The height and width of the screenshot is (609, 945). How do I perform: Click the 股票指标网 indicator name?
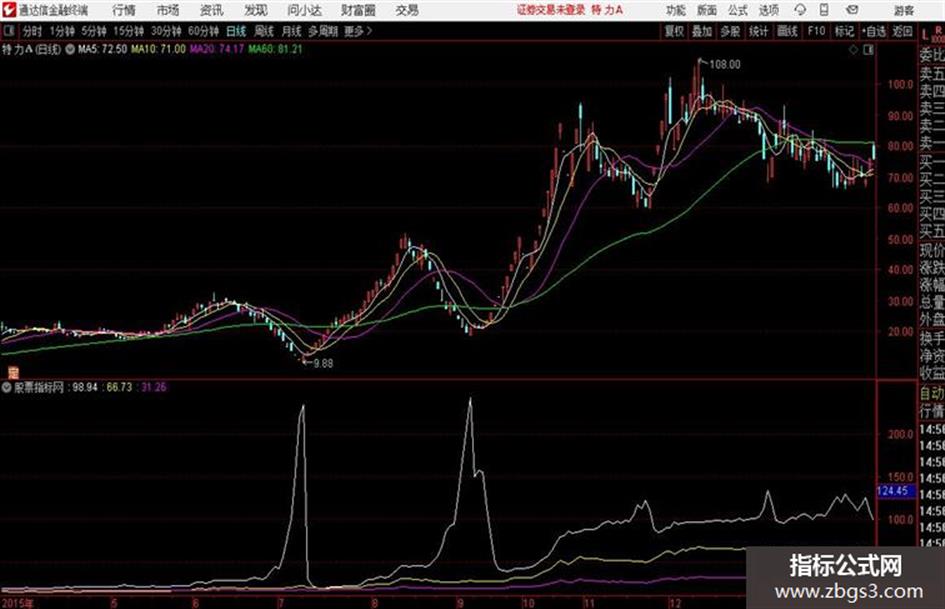[39, 387]
